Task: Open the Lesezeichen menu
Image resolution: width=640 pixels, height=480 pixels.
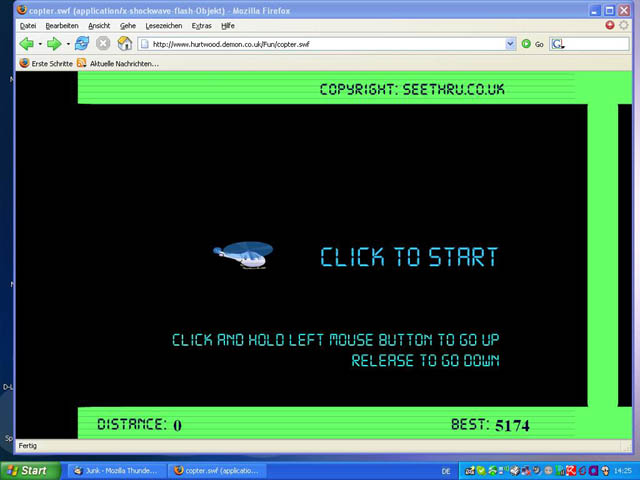Action: tap(164, 26)
